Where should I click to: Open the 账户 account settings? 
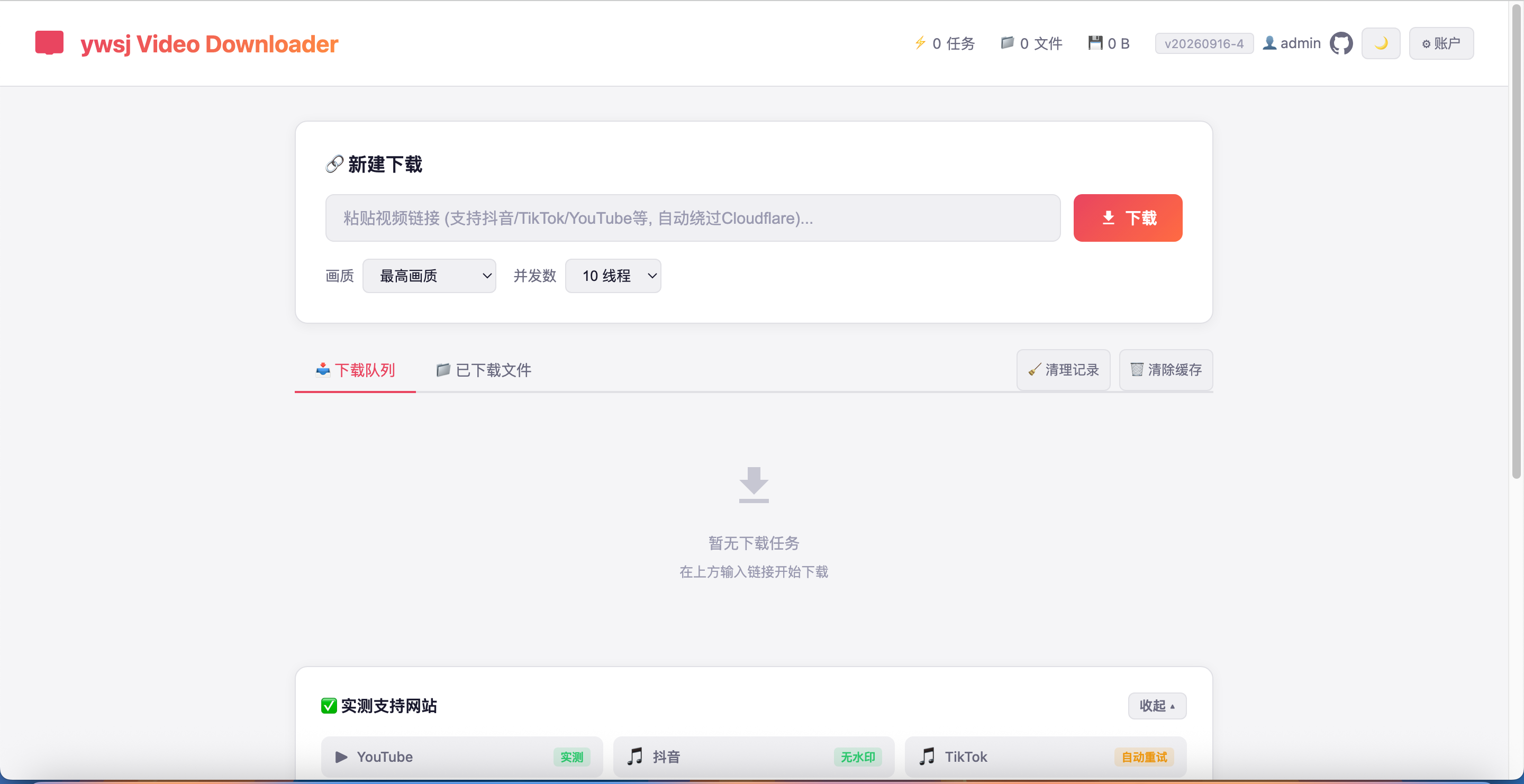point(1440,44)
